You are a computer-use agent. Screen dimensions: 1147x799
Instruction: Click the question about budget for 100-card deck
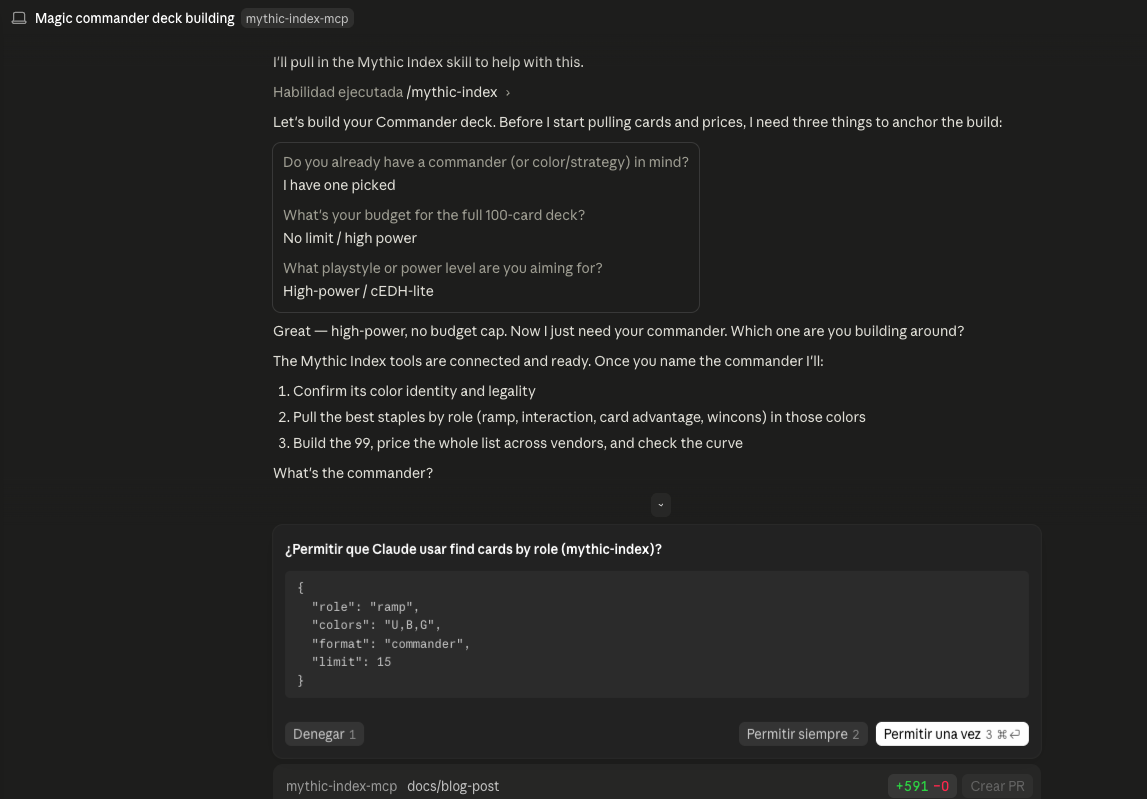point(434,215)
